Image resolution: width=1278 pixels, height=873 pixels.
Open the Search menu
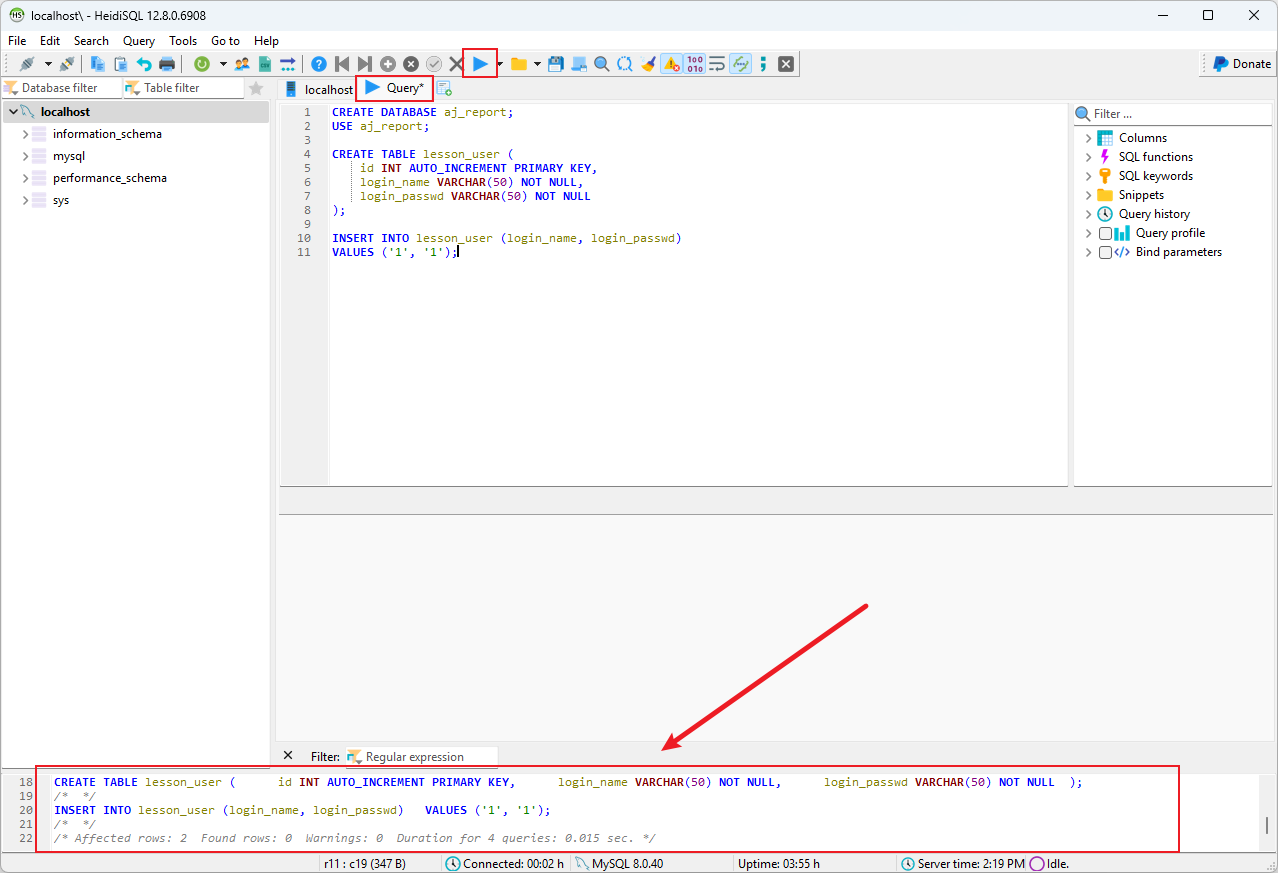pyautogui.click(x=91, y=41)
